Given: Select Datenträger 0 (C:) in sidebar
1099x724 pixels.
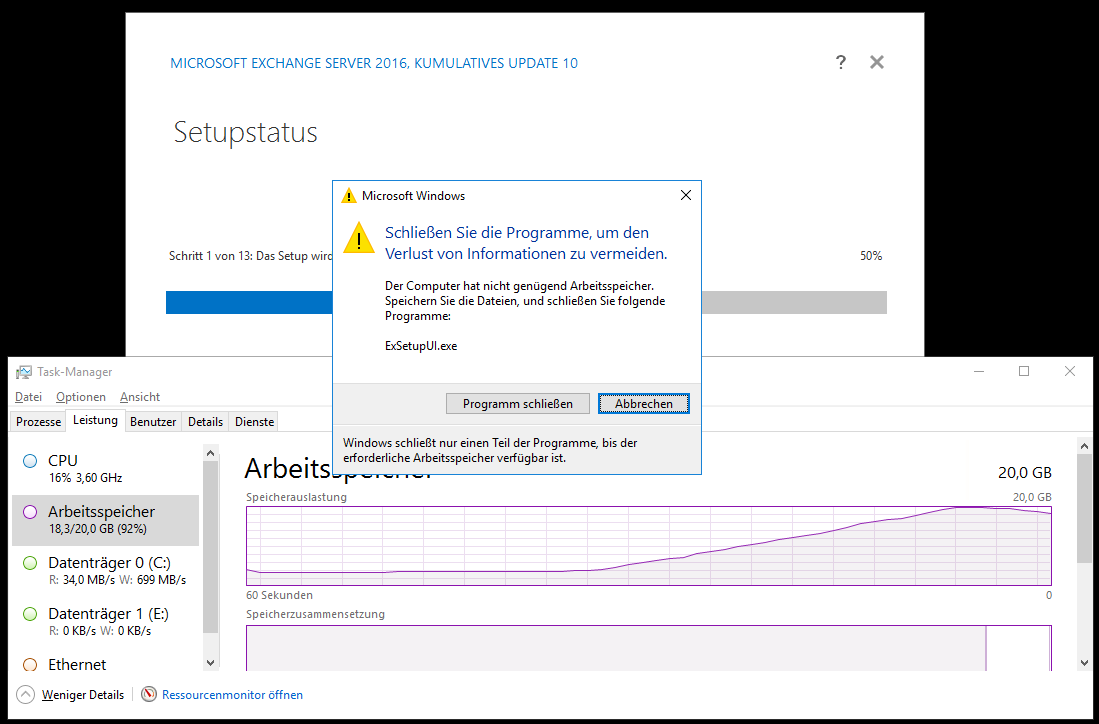Looking at the screenshot, I should (106, 571).
